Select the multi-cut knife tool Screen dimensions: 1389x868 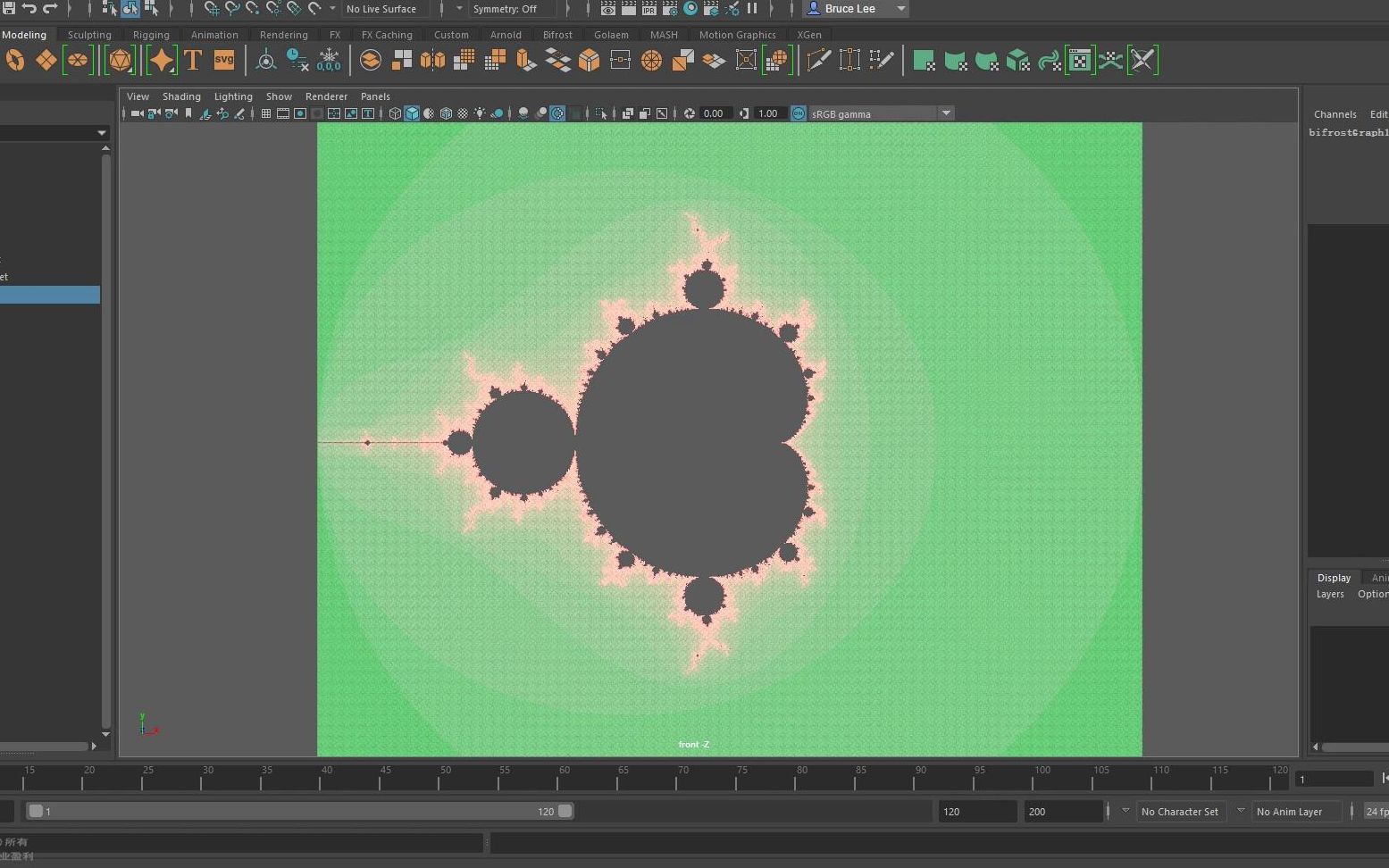pyautogui.click(x=818, y=60)
